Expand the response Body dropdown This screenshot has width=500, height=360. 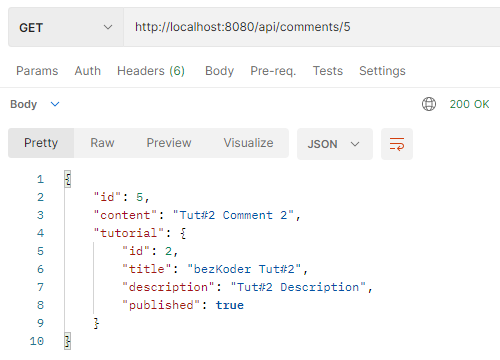[35, 104]
